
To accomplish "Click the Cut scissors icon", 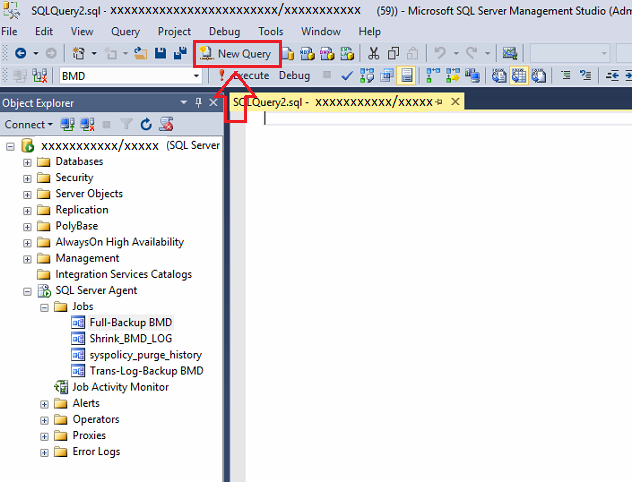I will click(x=374, y=53).
